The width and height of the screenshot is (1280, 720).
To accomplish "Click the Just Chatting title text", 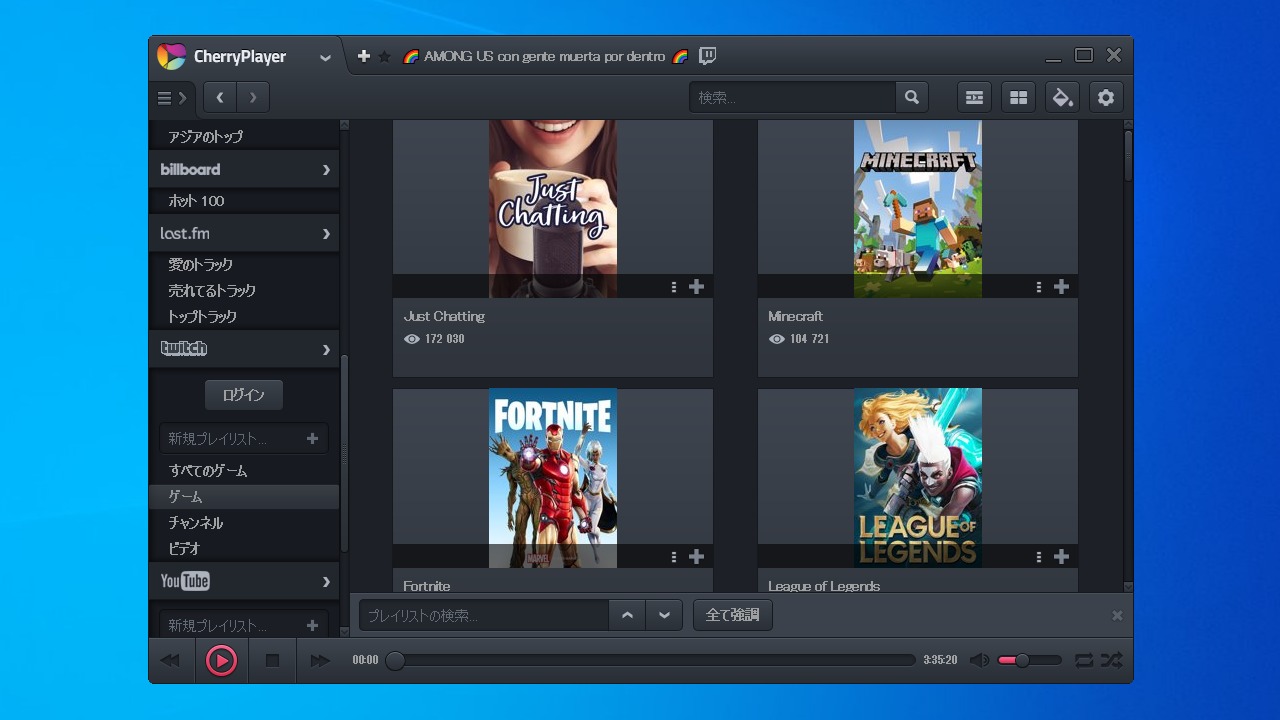I will tap(444, 317).
